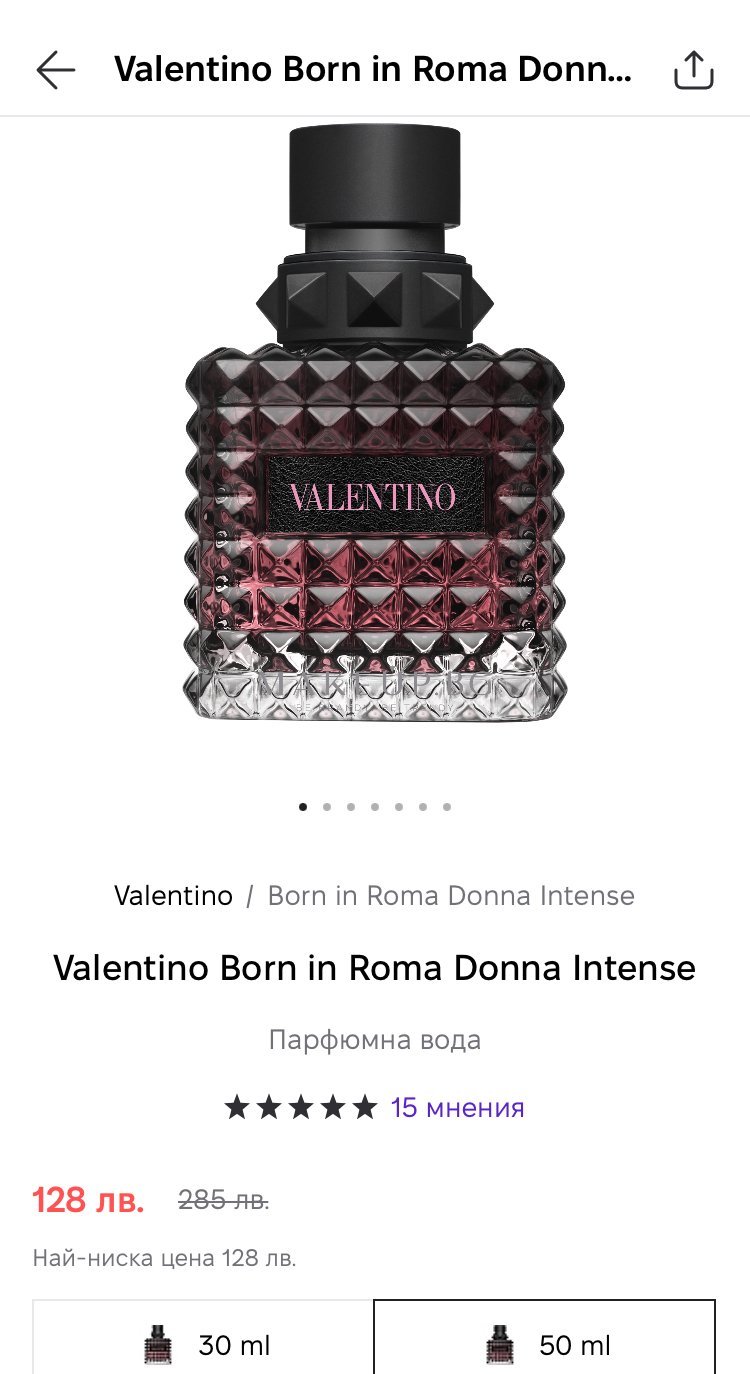Tap the Най-ниска цена 128 лв. note
The width and height of the screenshot is (750, 1374).
click(x=164, y=1257)
